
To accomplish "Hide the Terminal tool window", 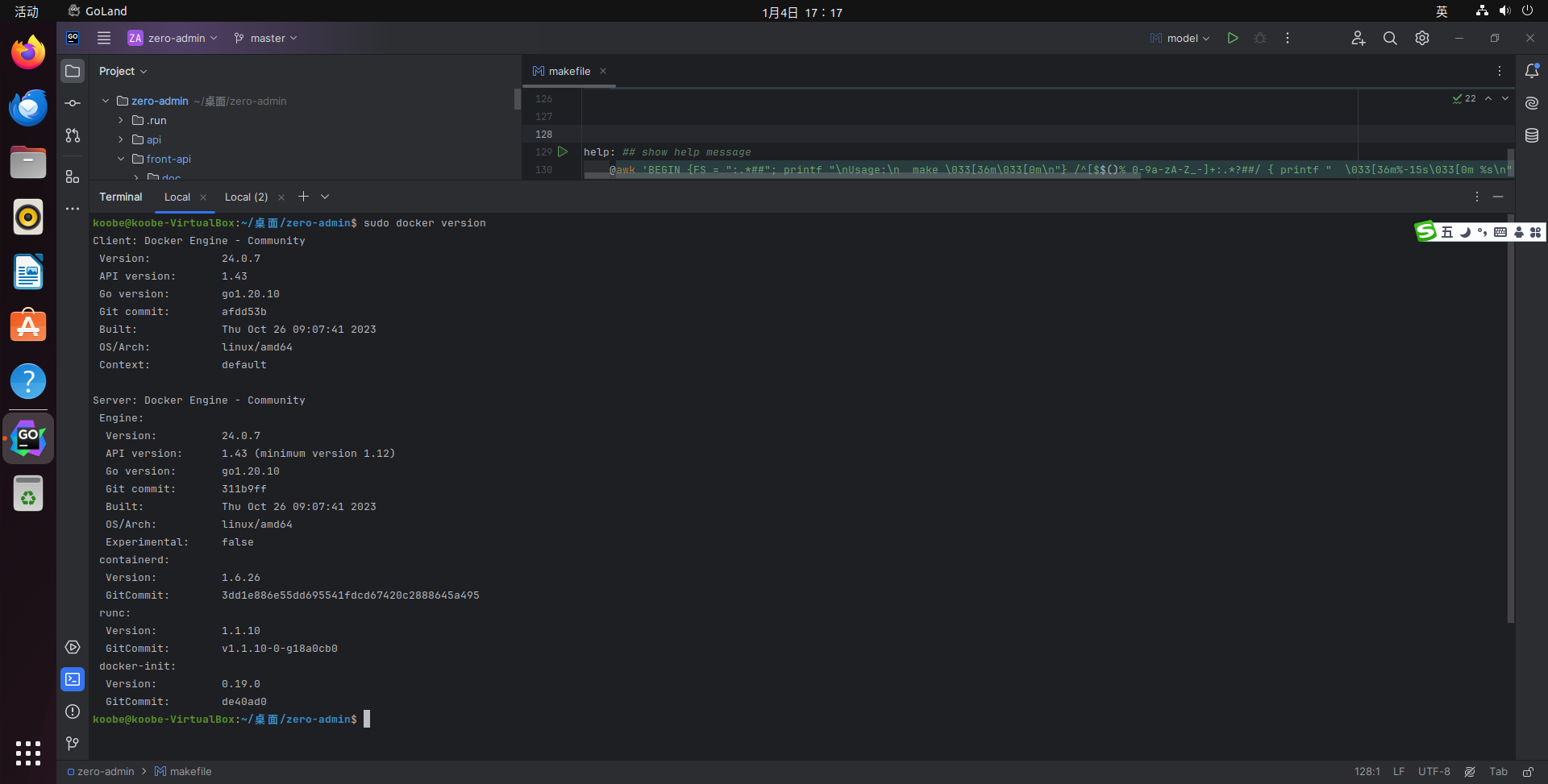I will [x=1498, y=197].
